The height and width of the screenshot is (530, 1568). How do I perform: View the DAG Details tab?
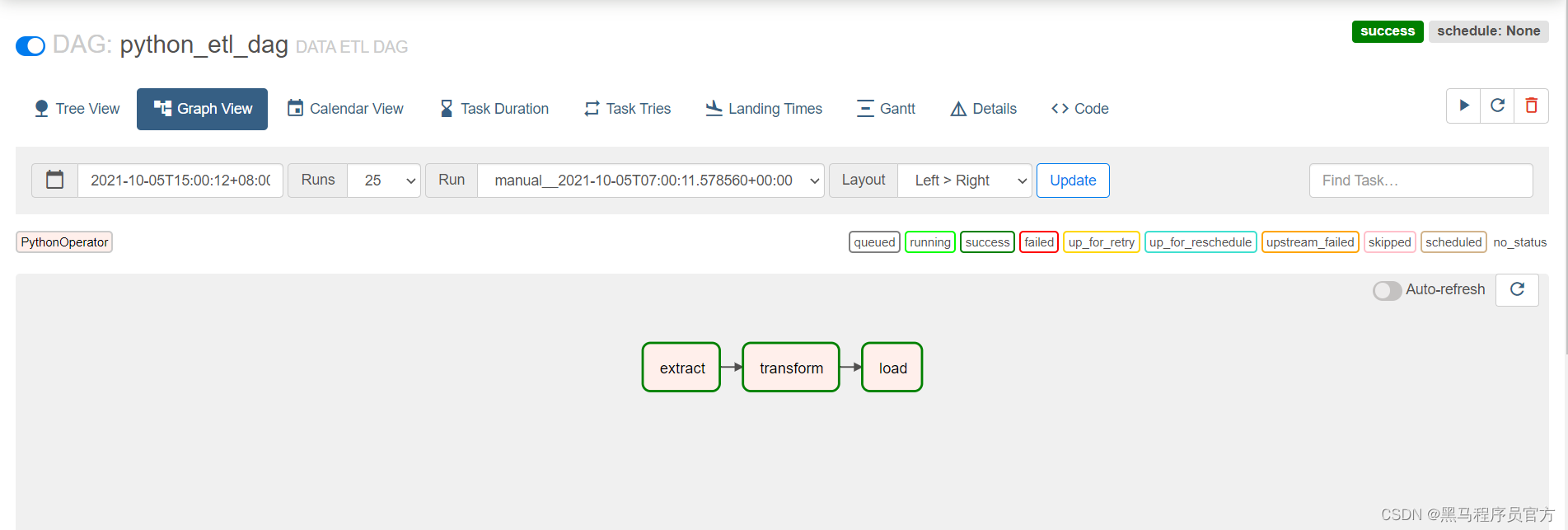(x=984, y=109)
